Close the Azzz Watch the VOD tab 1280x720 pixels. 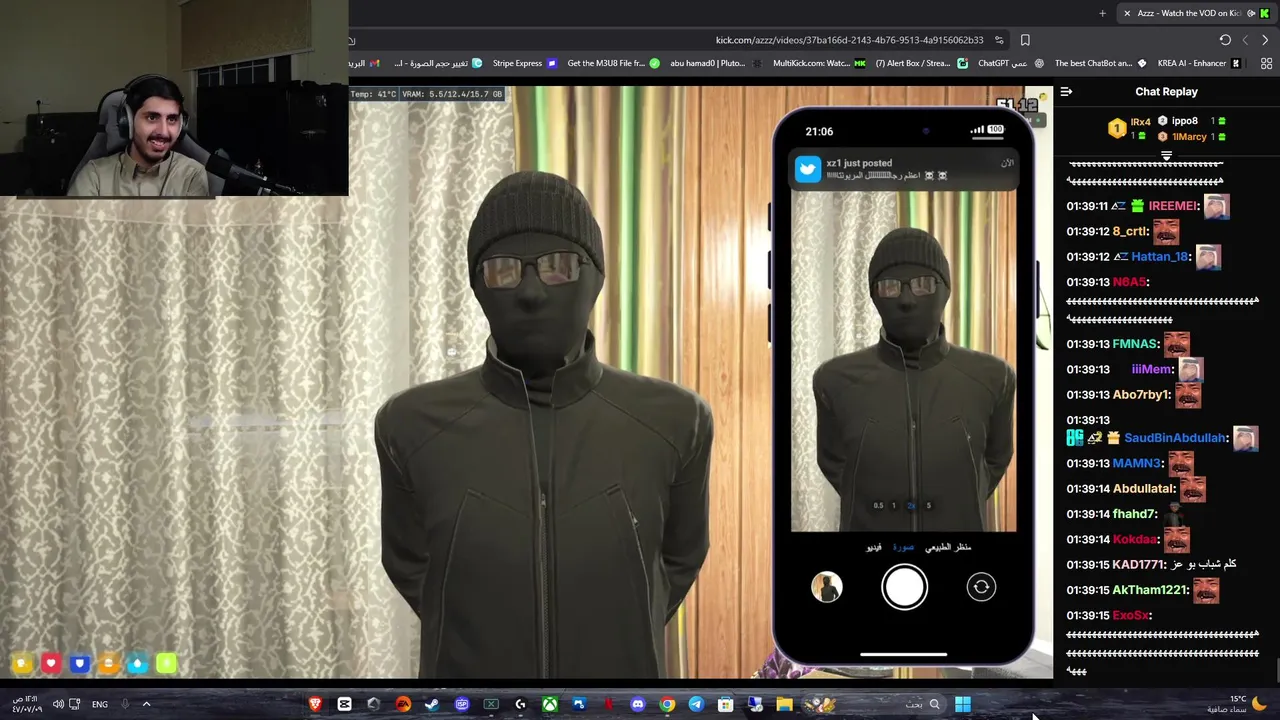pyautogui.click(x=1127, y=13)
